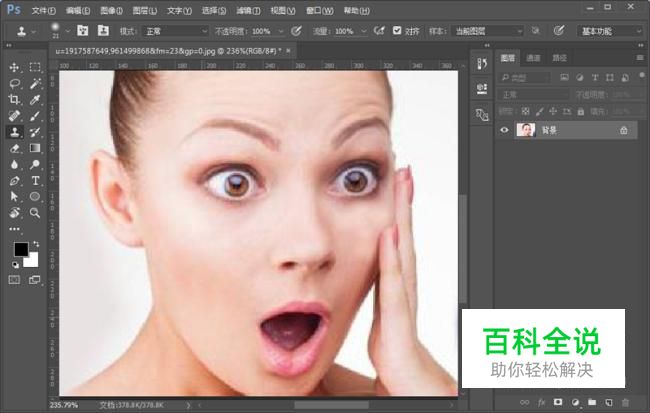Change the screen mode icon

35,280
